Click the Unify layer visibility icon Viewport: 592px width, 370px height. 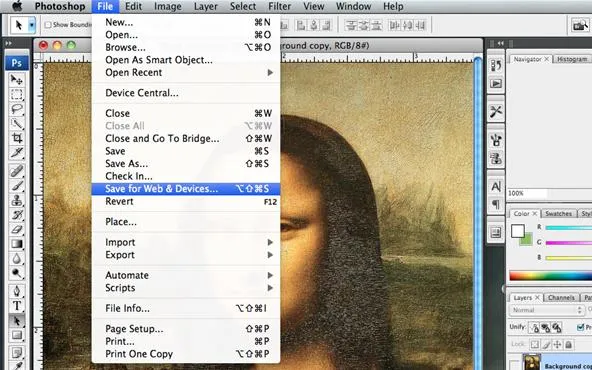tap(545, 327)
